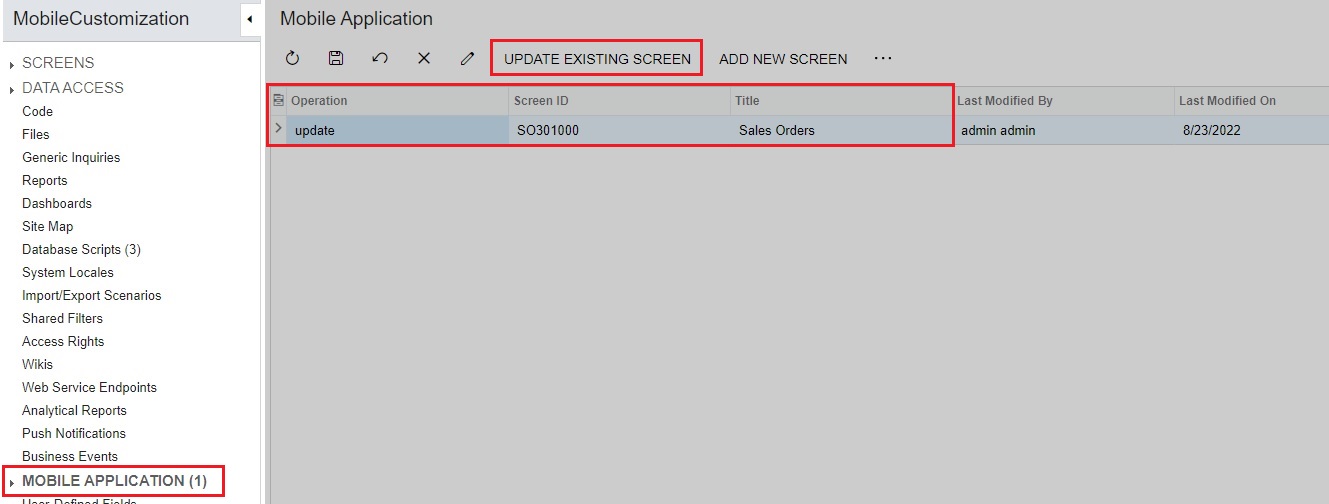Image resolution: width=1329 pixels, height=504 pixels.
Task: Click the Refresh icon in toolbar
Action: [292, 59]
